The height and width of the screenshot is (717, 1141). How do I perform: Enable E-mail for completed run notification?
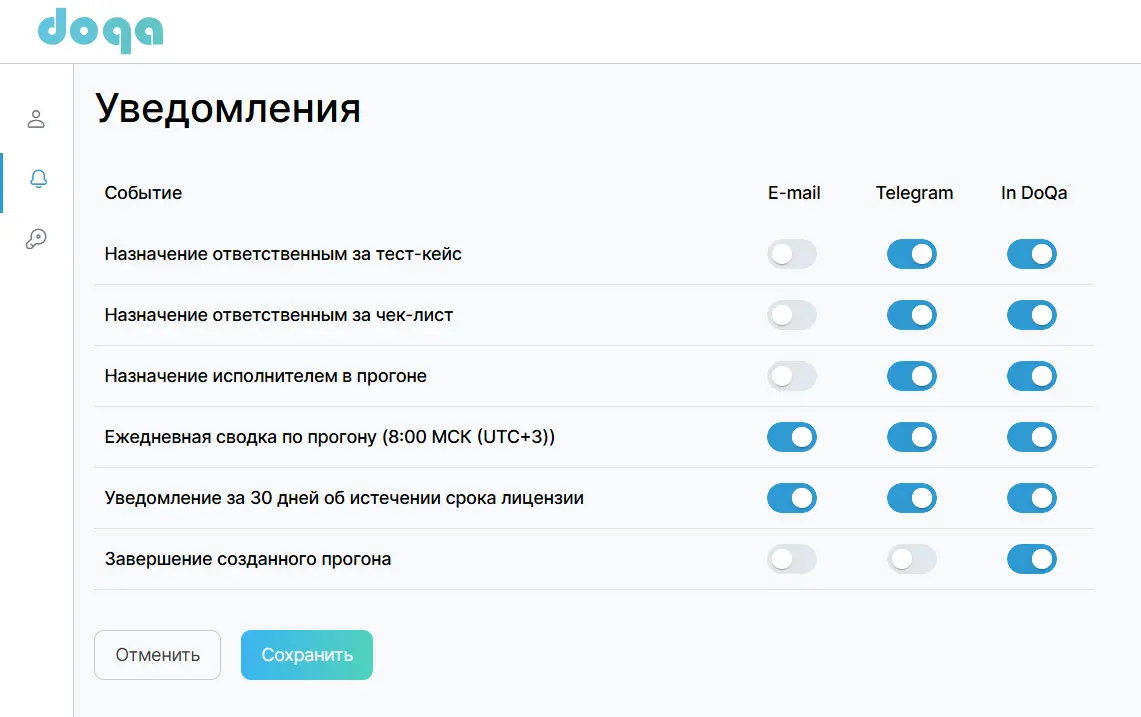[x=792, y=559]
